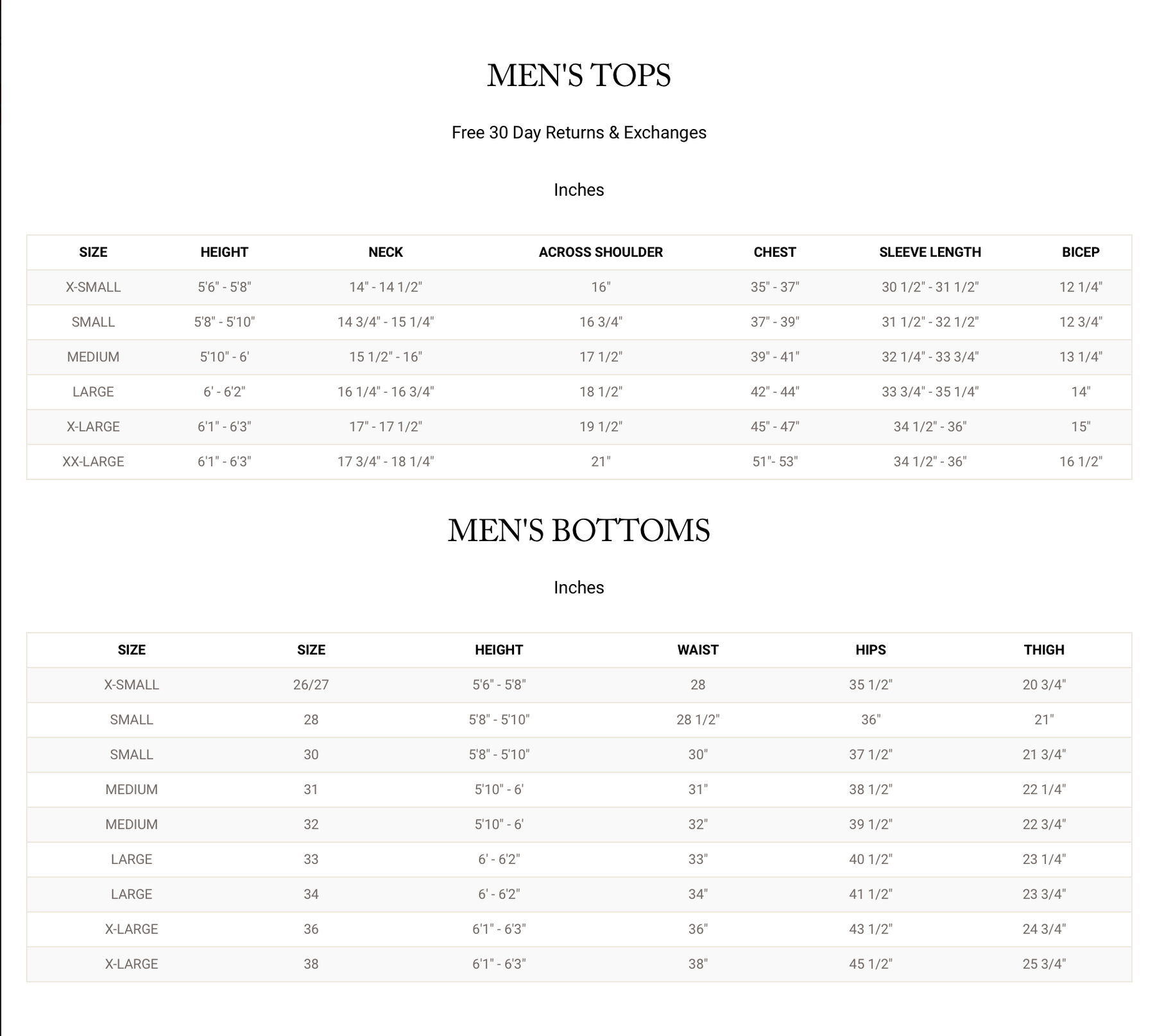The height and width of the screenshot is (1036, 1155).
Task: Click the MEN'S TOPS heading
Action: 579,76
